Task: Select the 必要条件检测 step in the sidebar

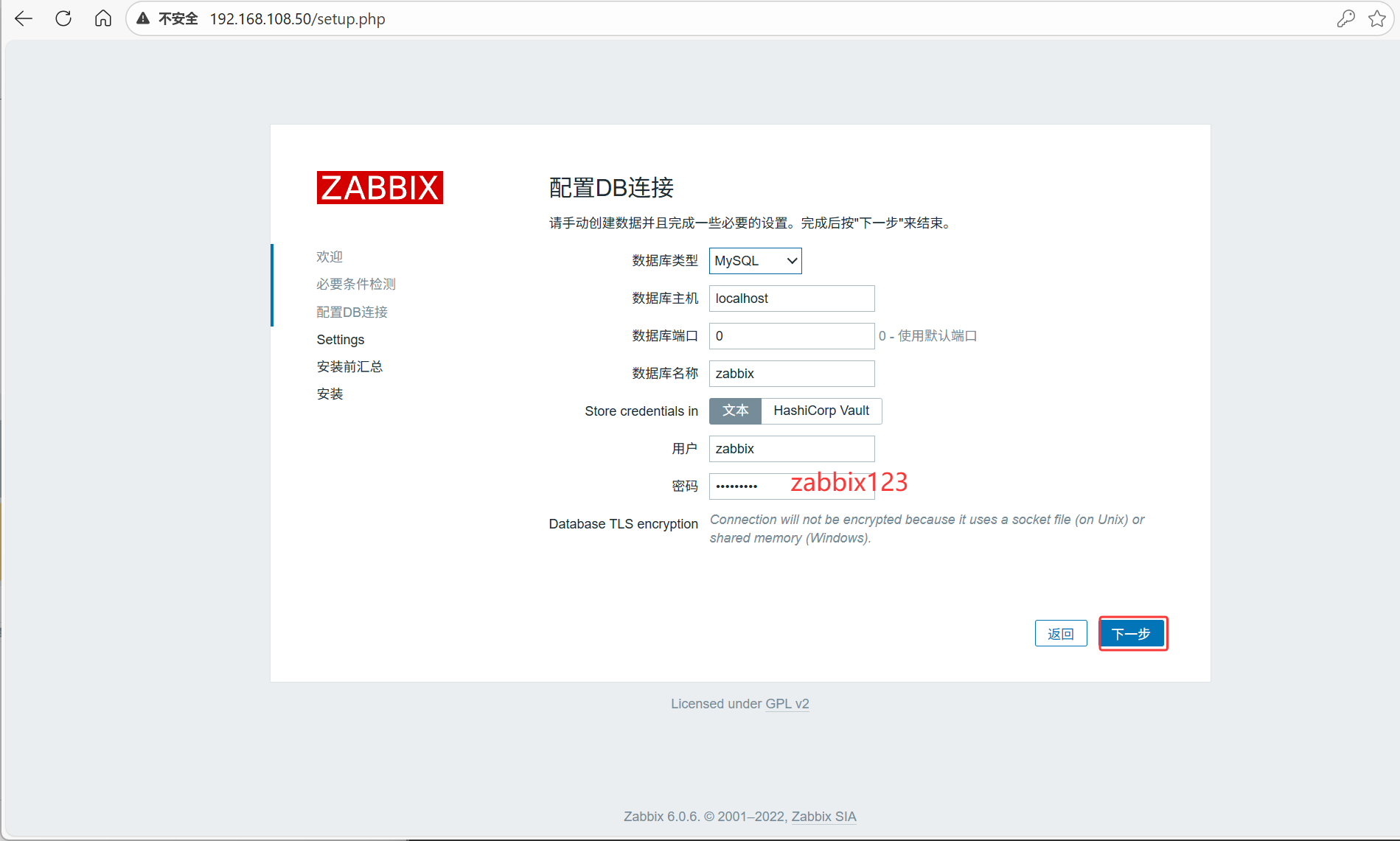Action: tap(356, 284)
